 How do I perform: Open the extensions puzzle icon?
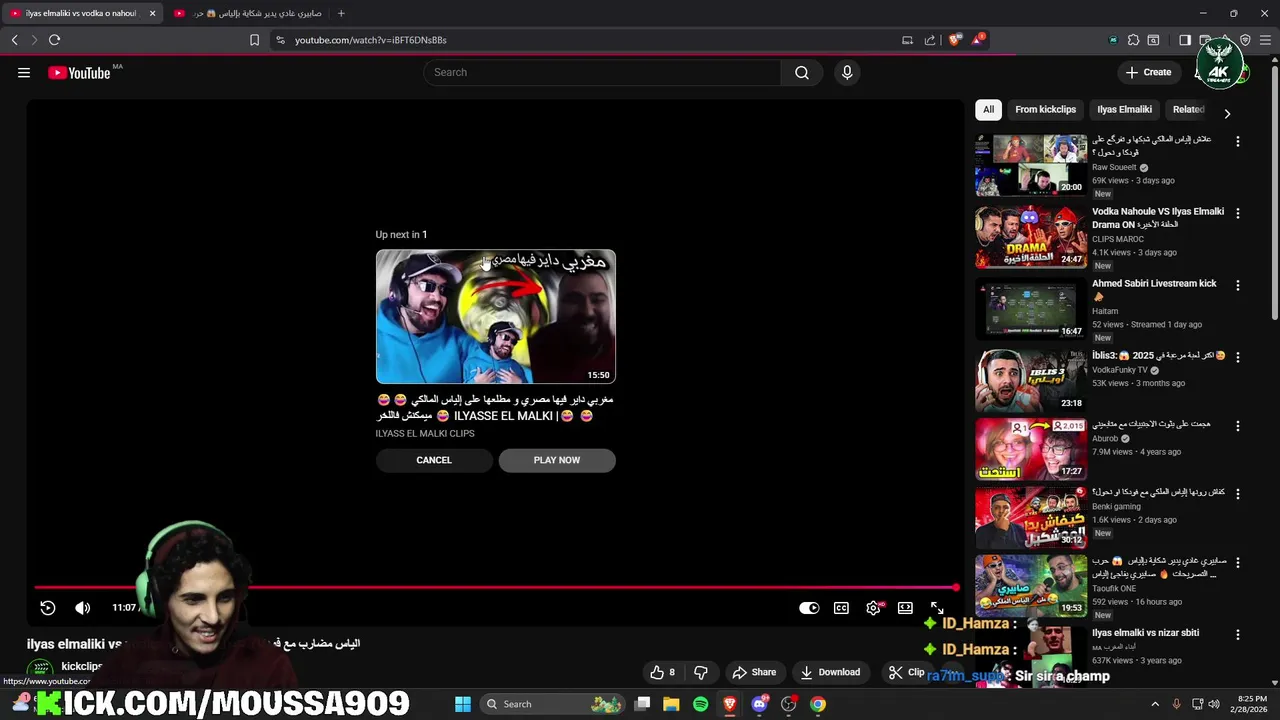[1133, 40]
